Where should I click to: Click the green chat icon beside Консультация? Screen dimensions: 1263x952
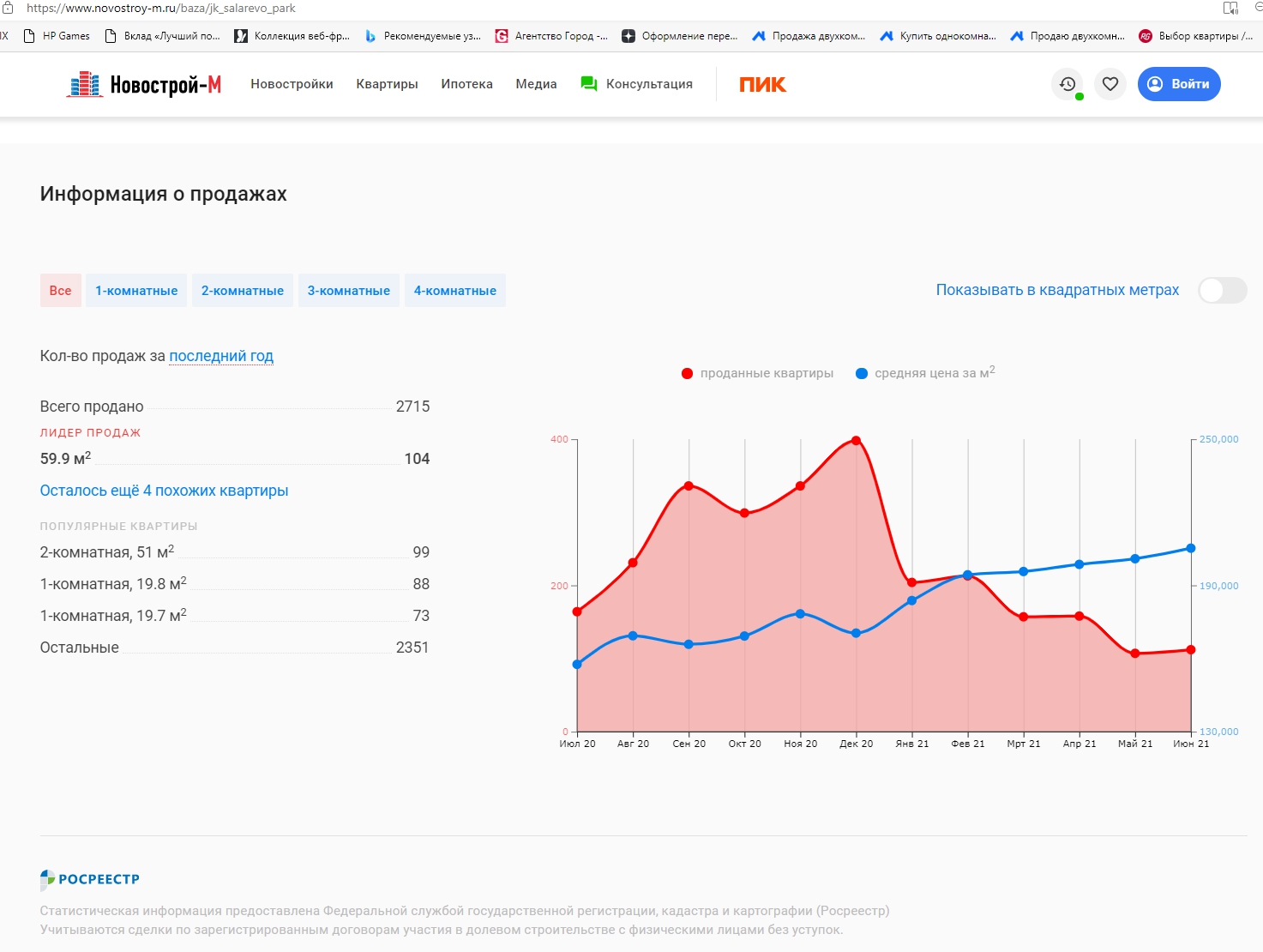pyautogui.click(x=589, y=84)
